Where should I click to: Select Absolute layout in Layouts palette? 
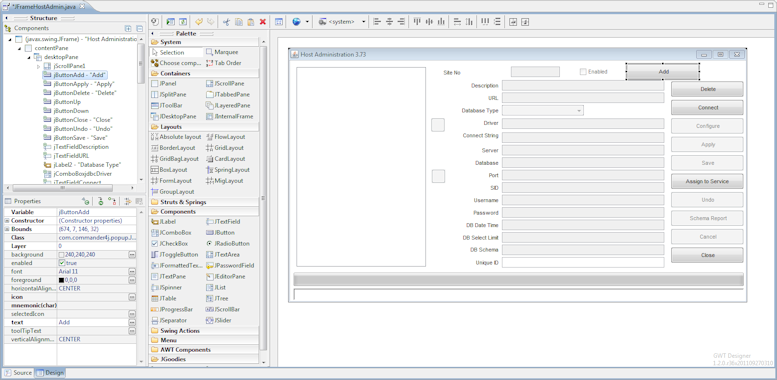click(x=176, y=137)
